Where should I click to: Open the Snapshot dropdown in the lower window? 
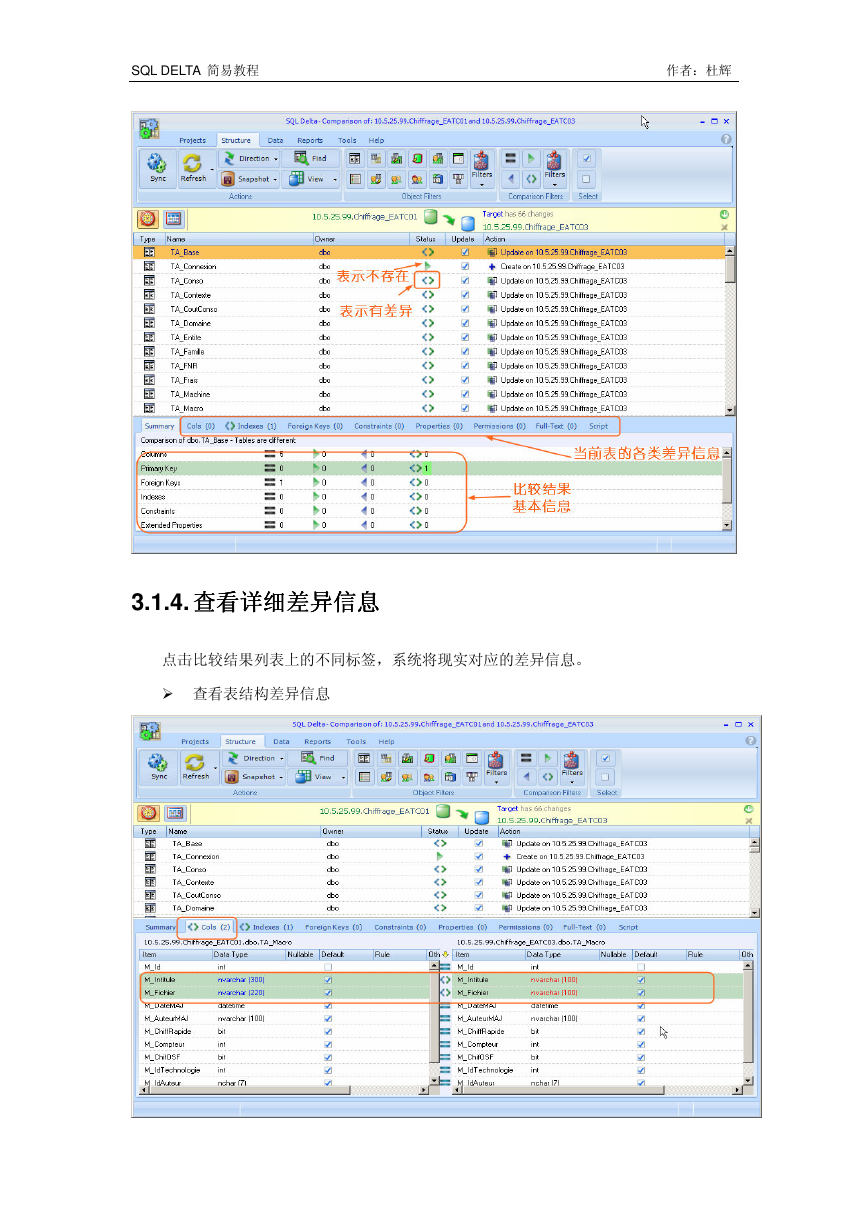(x=254, y=777)
